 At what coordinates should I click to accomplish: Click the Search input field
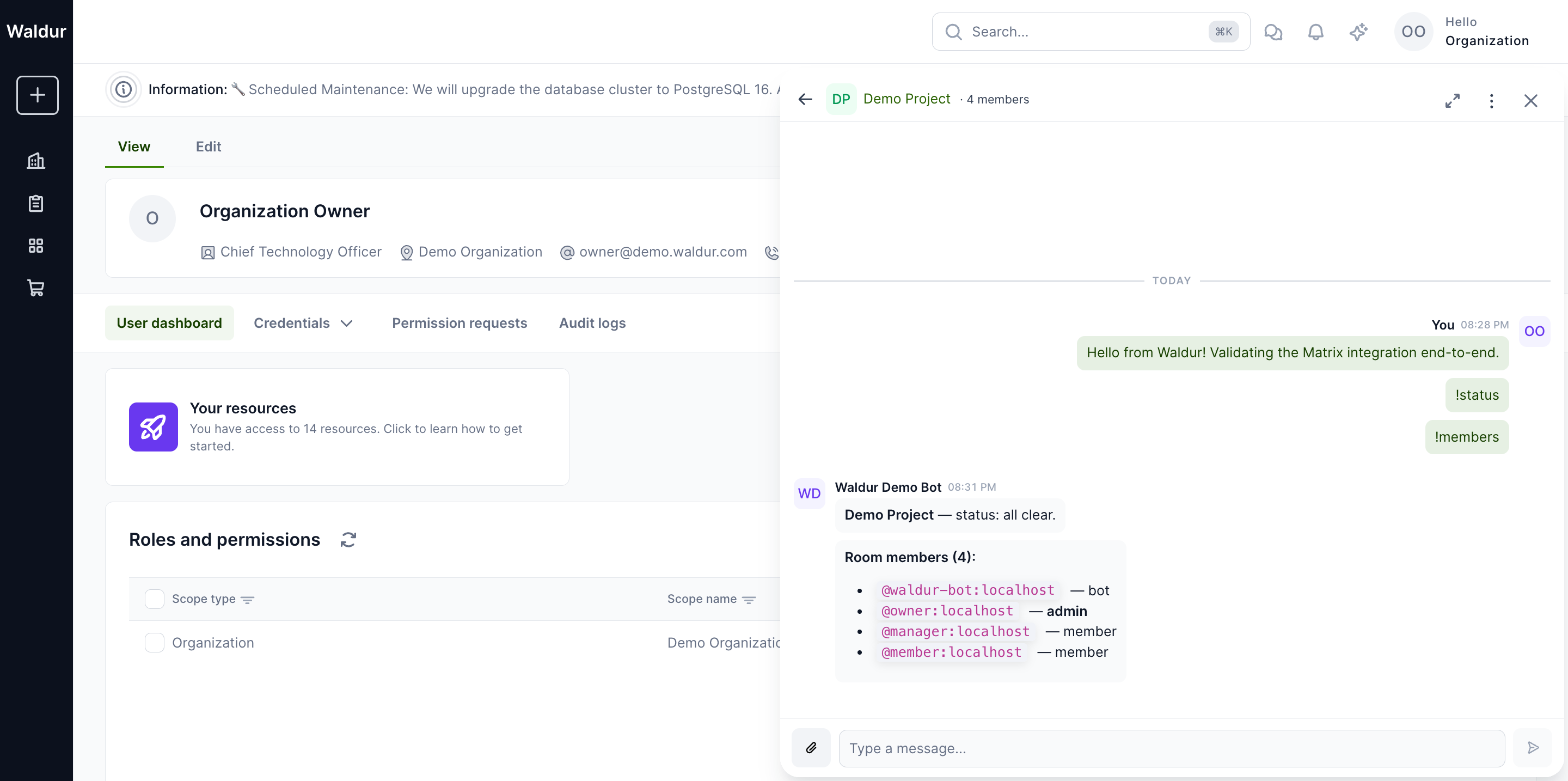coord(1091,32)
